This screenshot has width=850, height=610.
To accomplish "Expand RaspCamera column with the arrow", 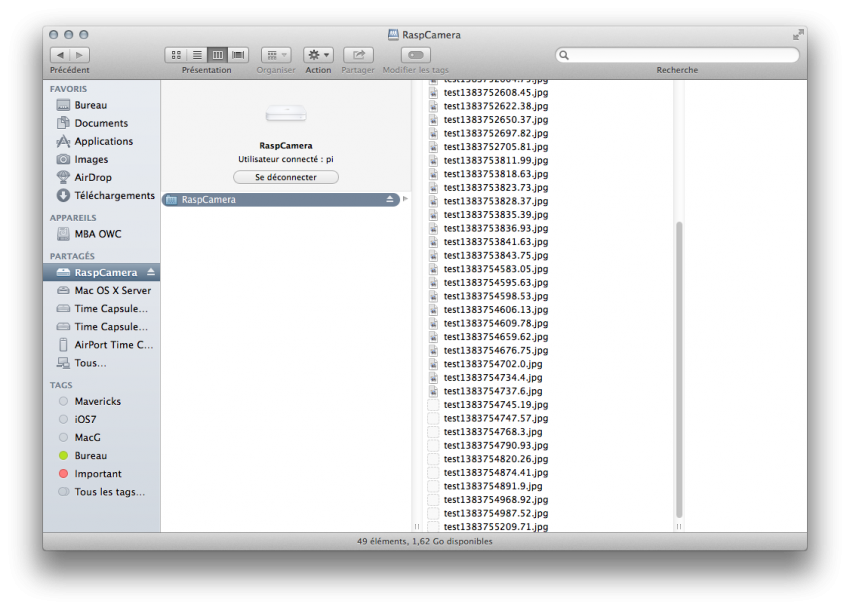I will 405,199.
